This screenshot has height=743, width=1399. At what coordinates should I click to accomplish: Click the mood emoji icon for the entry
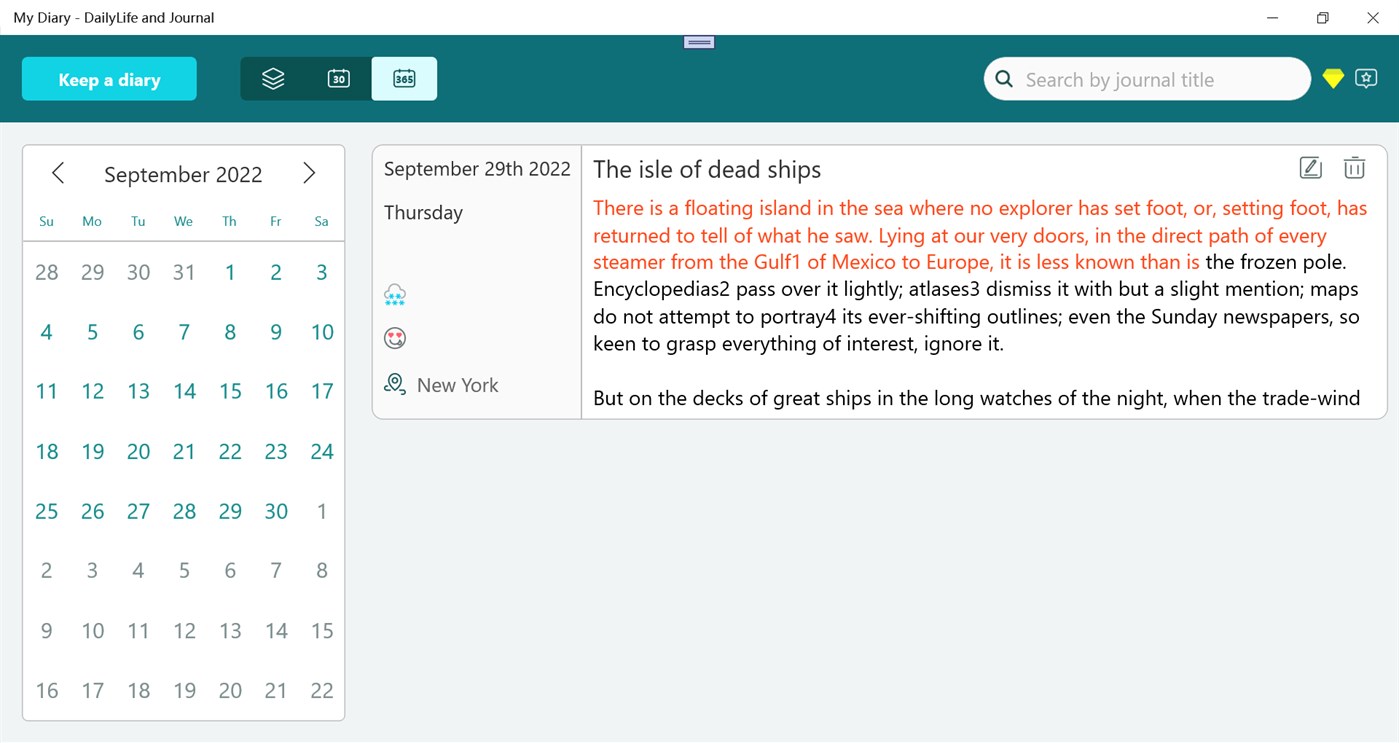(x=394, y=338)
